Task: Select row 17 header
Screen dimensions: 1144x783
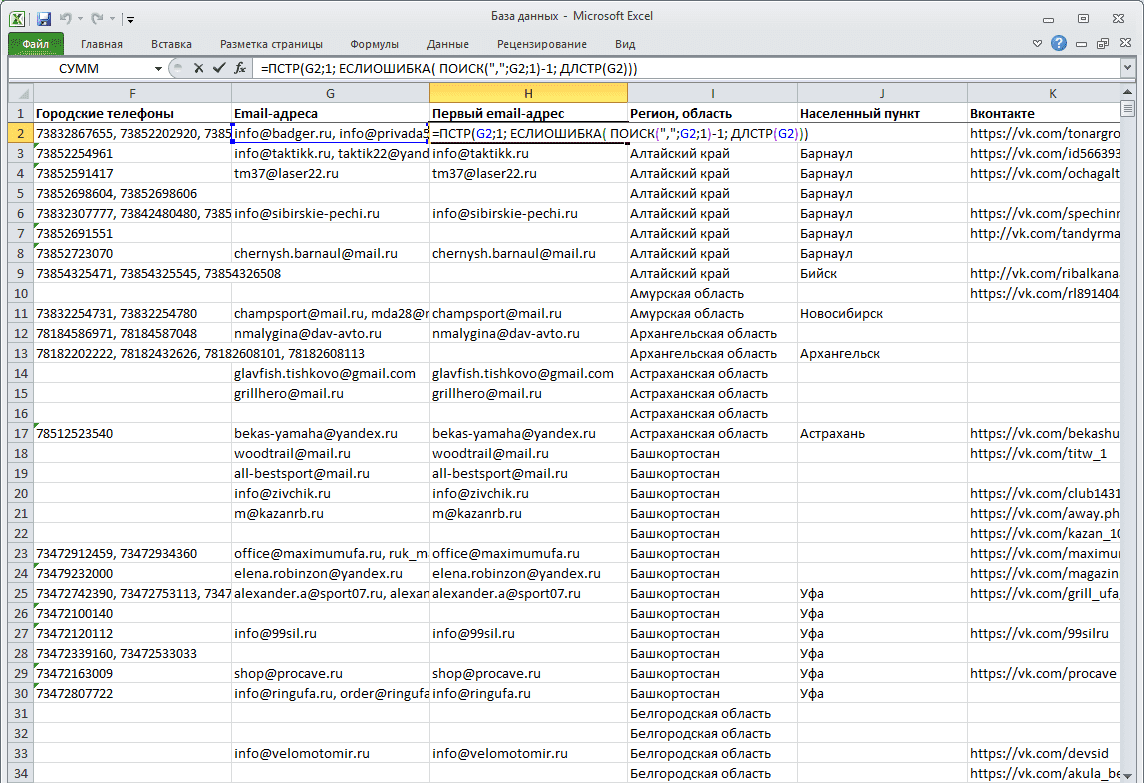Action: pos(20,433)
